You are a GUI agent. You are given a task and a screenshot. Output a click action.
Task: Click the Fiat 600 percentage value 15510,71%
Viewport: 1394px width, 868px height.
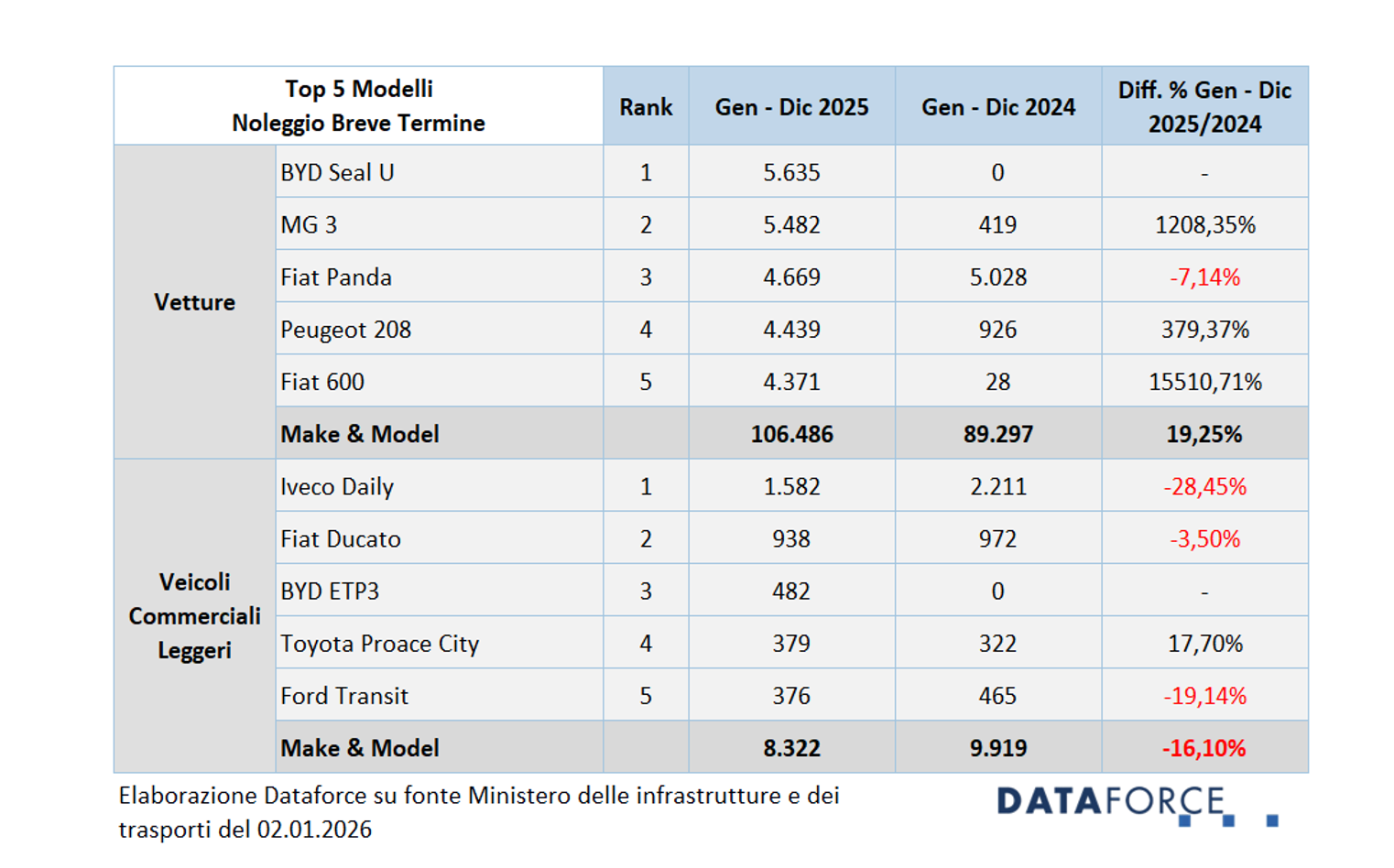(x=1204, y=382)
